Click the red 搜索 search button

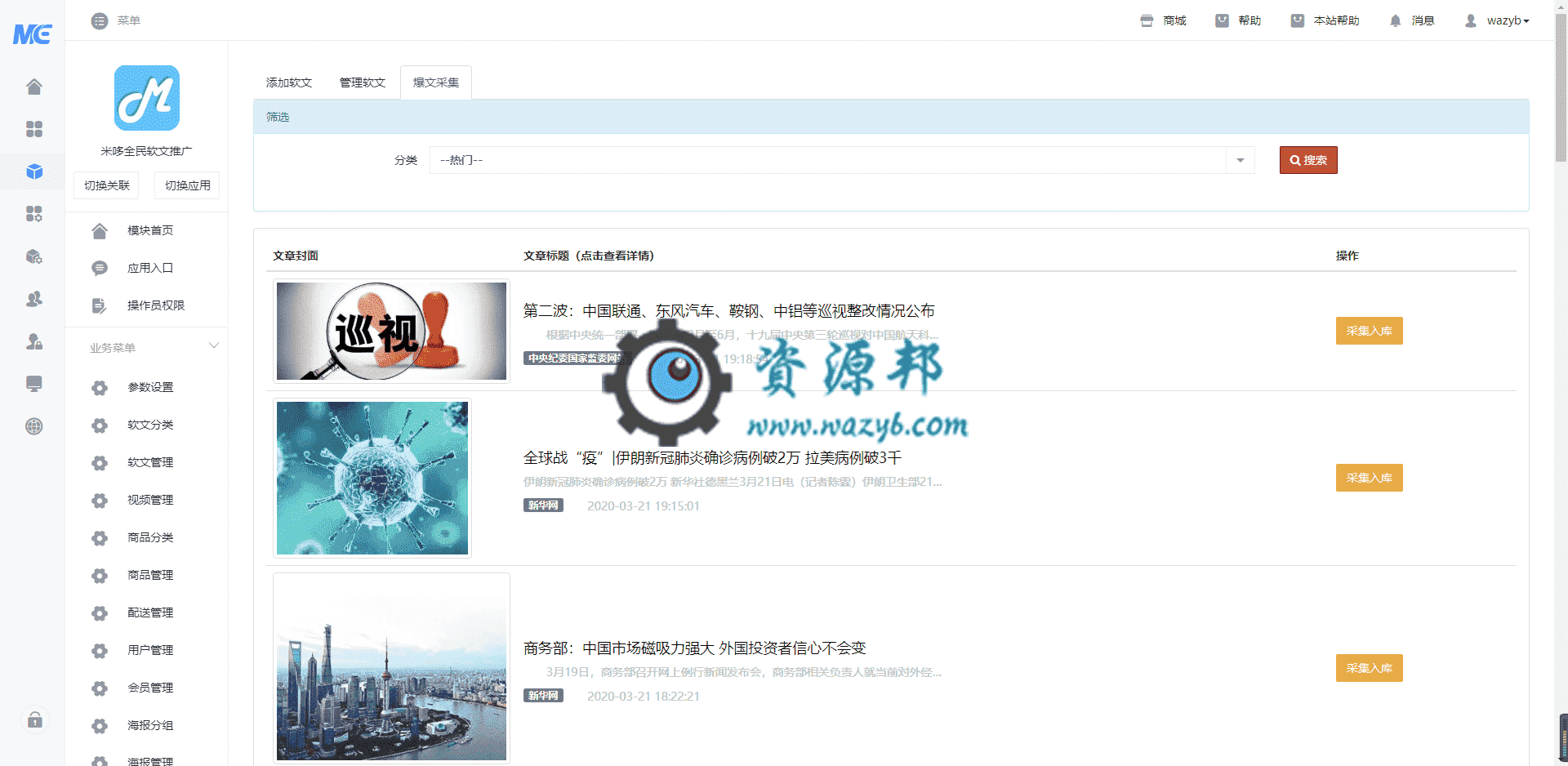pyautogui.click(x=1308, y=160)
